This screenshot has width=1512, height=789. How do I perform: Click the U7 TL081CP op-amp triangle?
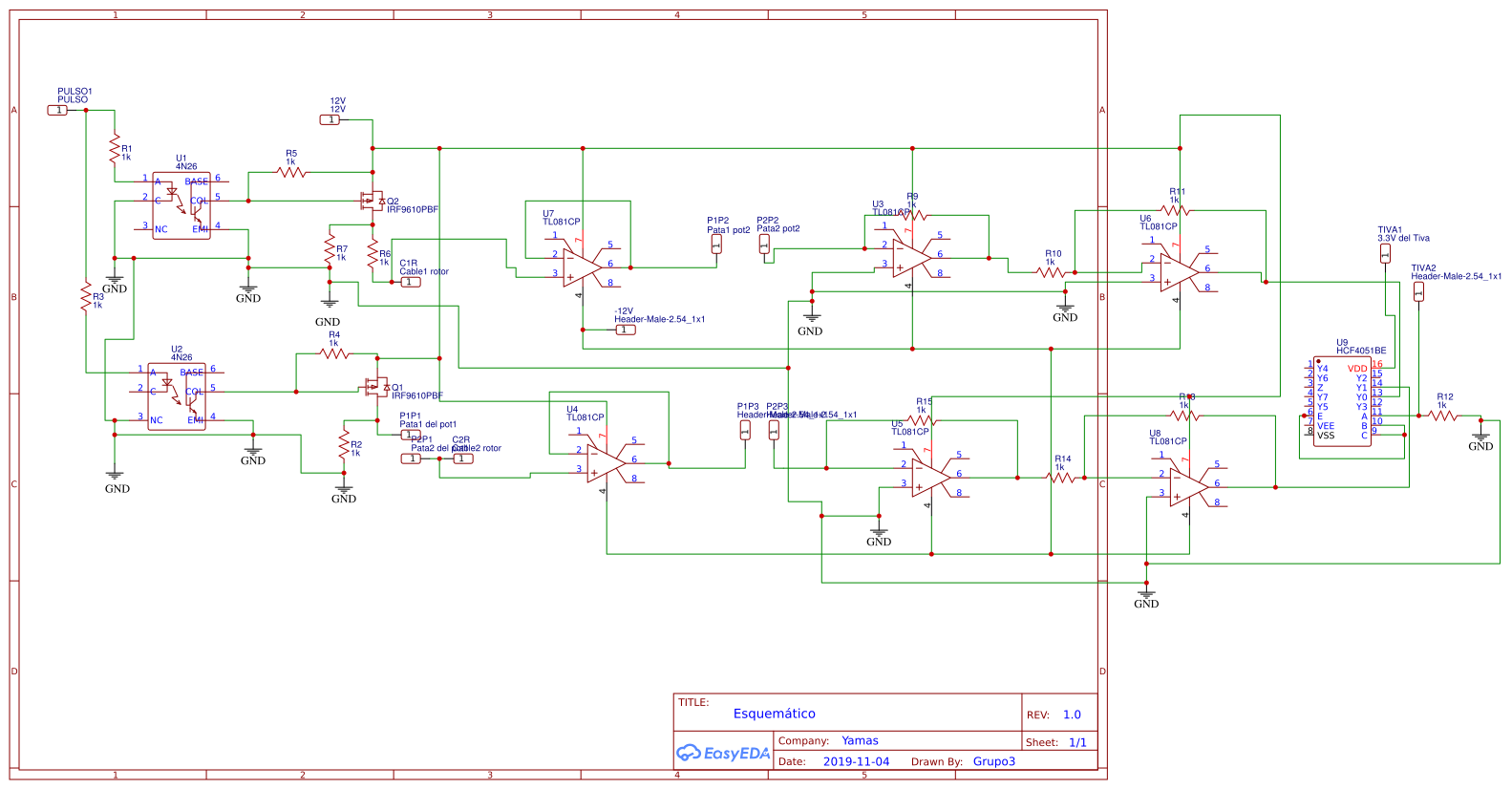pyautogui.click(x=582, y=266)
